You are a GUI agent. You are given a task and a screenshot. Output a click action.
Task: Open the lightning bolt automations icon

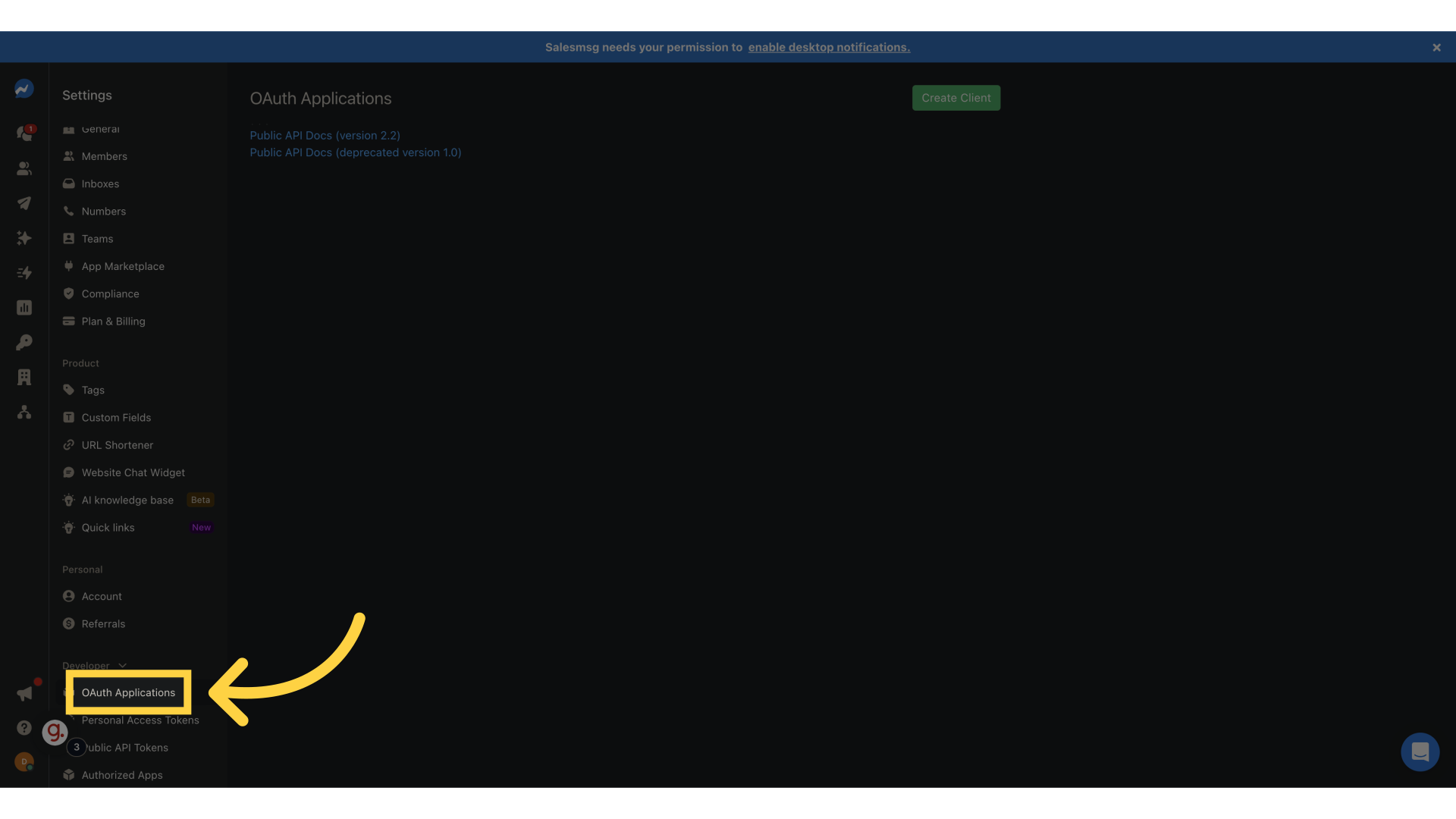tap(24, 273)
